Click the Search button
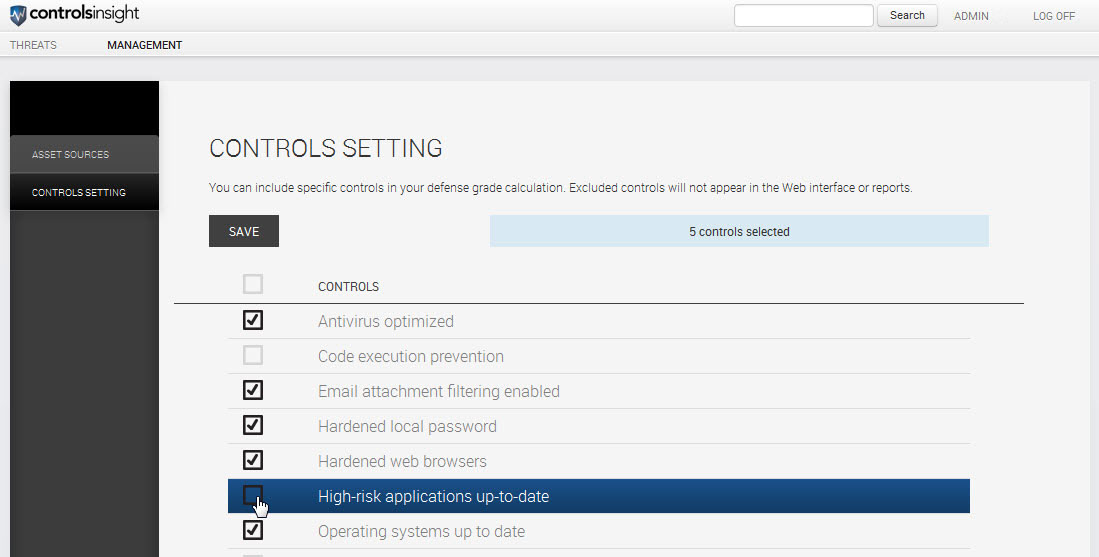The width and height of the screenshot is (1099, 557). click(x=907, y=16)
